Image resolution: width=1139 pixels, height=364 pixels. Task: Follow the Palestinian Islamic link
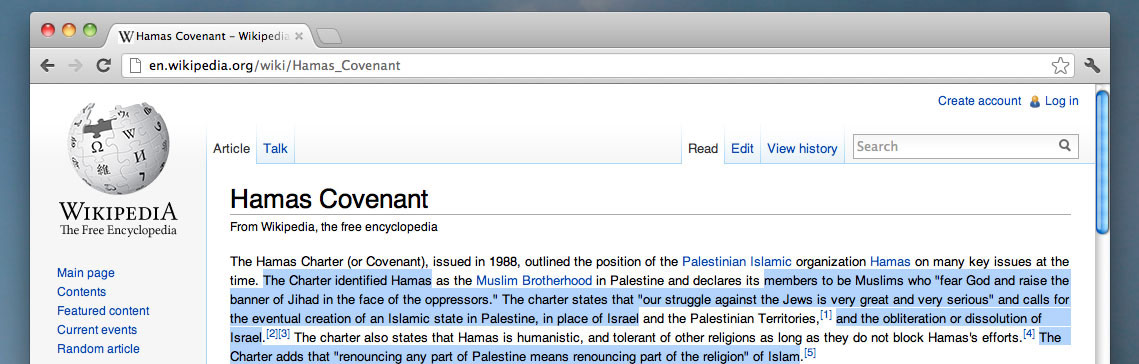737,262
